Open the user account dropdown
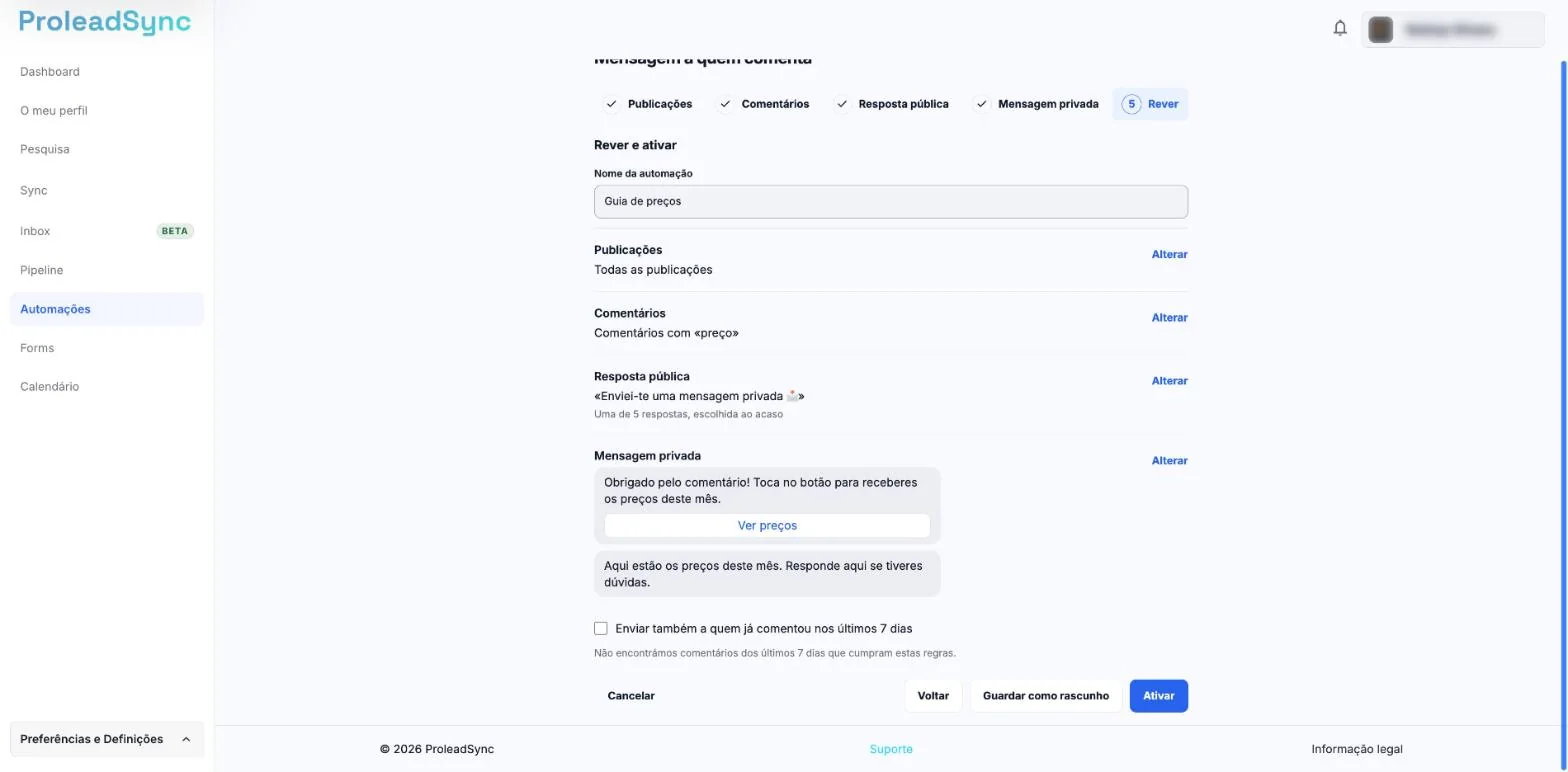This screenshot has height=772, width=1568. coord(1453,30)
